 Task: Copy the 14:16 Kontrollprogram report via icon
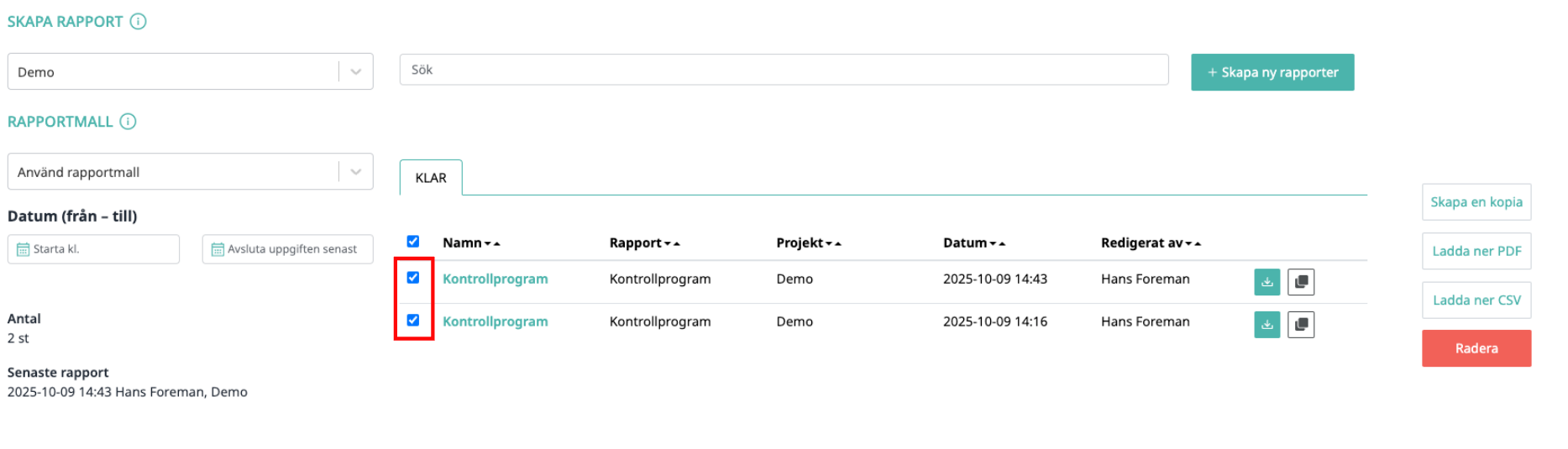[1300, 325]
